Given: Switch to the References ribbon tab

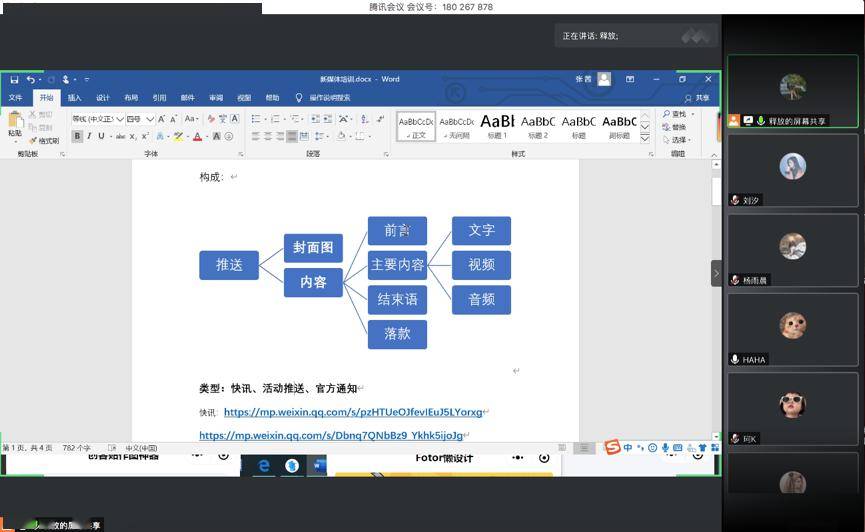Looking at the screenshot, I should (159, 98).
